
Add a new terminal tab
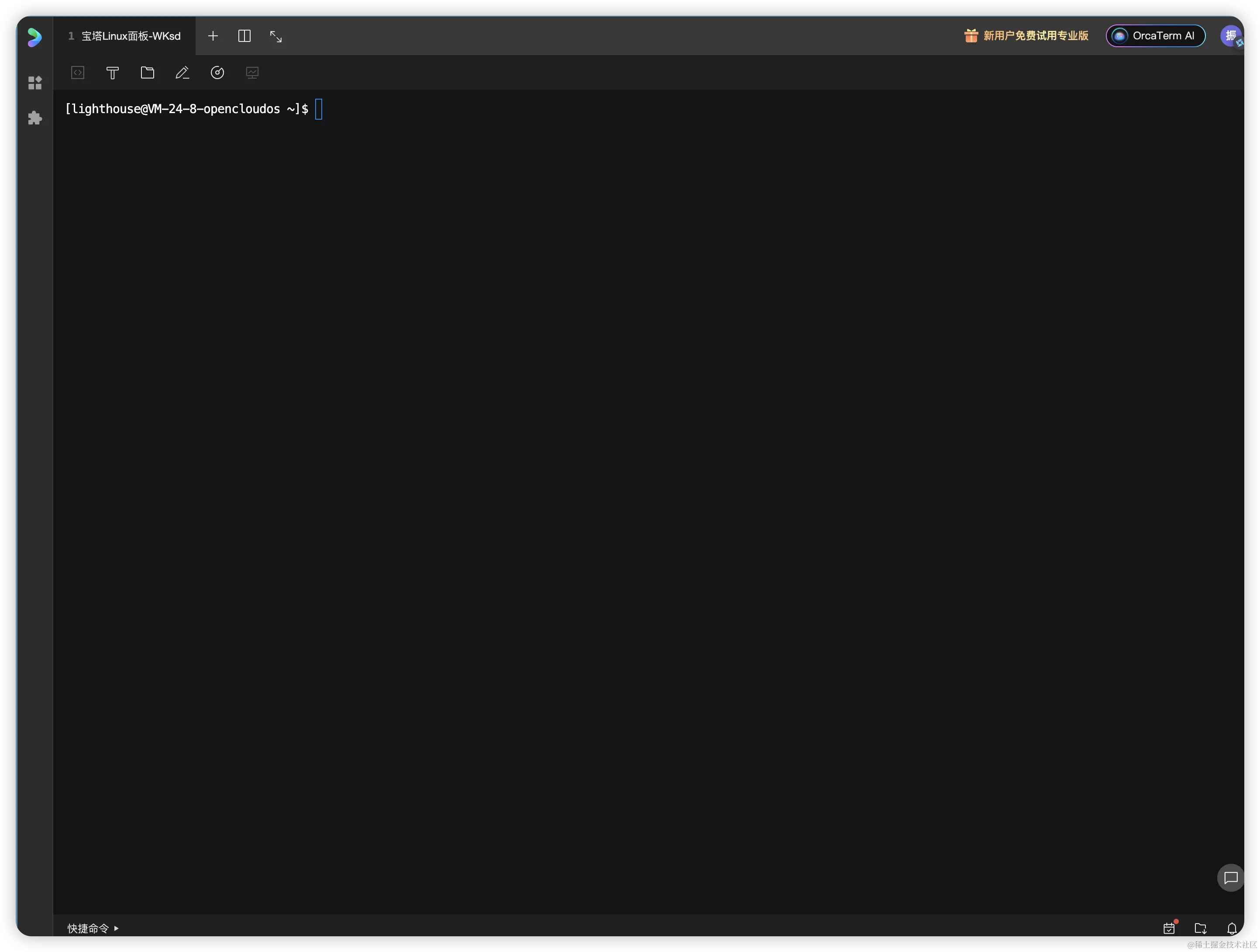(x=213, y=36)
